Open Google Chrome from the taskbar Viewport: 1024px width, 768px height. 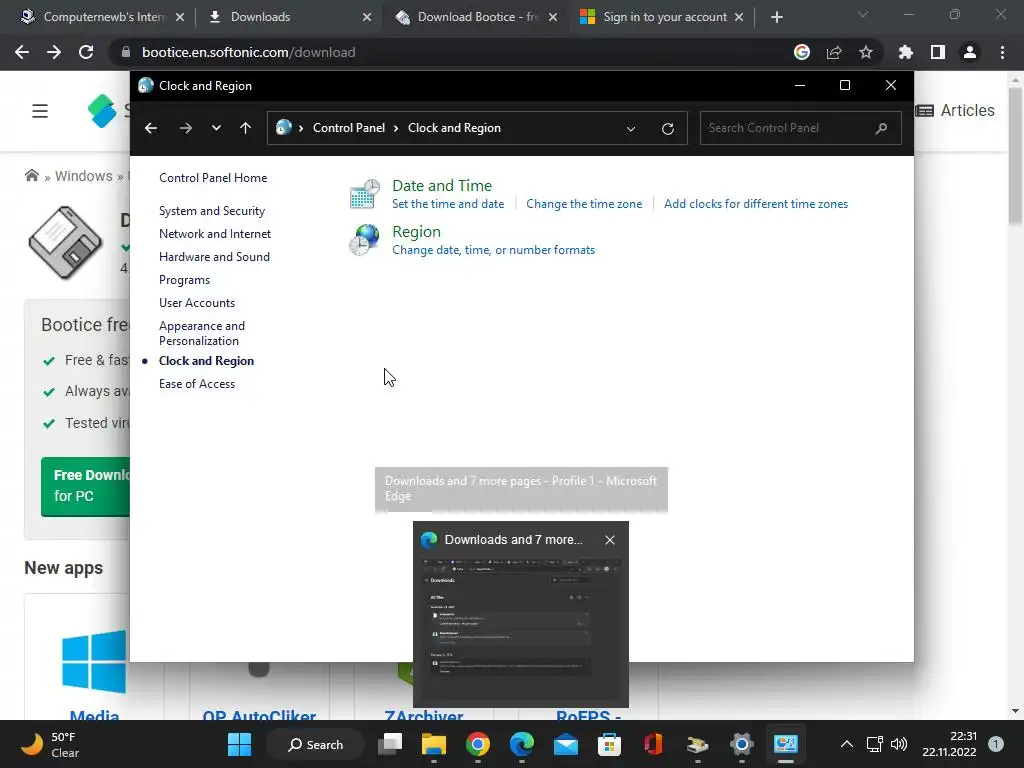(x=478, y=744)
